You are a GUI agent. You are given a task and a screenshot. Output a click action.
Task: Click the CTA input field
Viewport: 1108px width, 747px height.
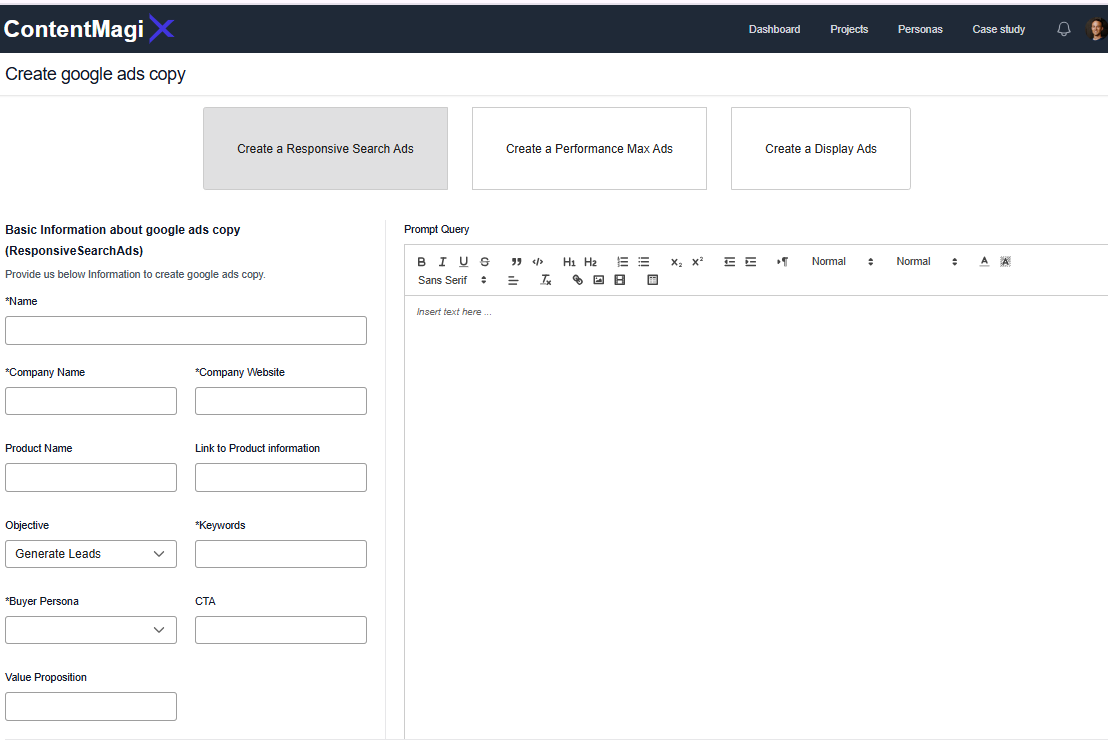[x=281, y=630]
